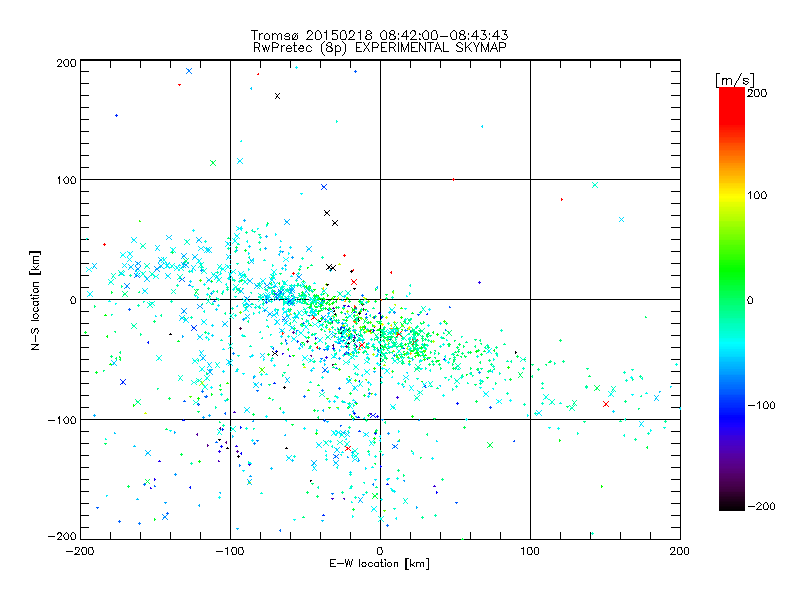Viewport: 800px width, 600px height.
Task: Click the 'E-W location [km]' axis label
Action: pyautogui.click(x=379, y=564)
